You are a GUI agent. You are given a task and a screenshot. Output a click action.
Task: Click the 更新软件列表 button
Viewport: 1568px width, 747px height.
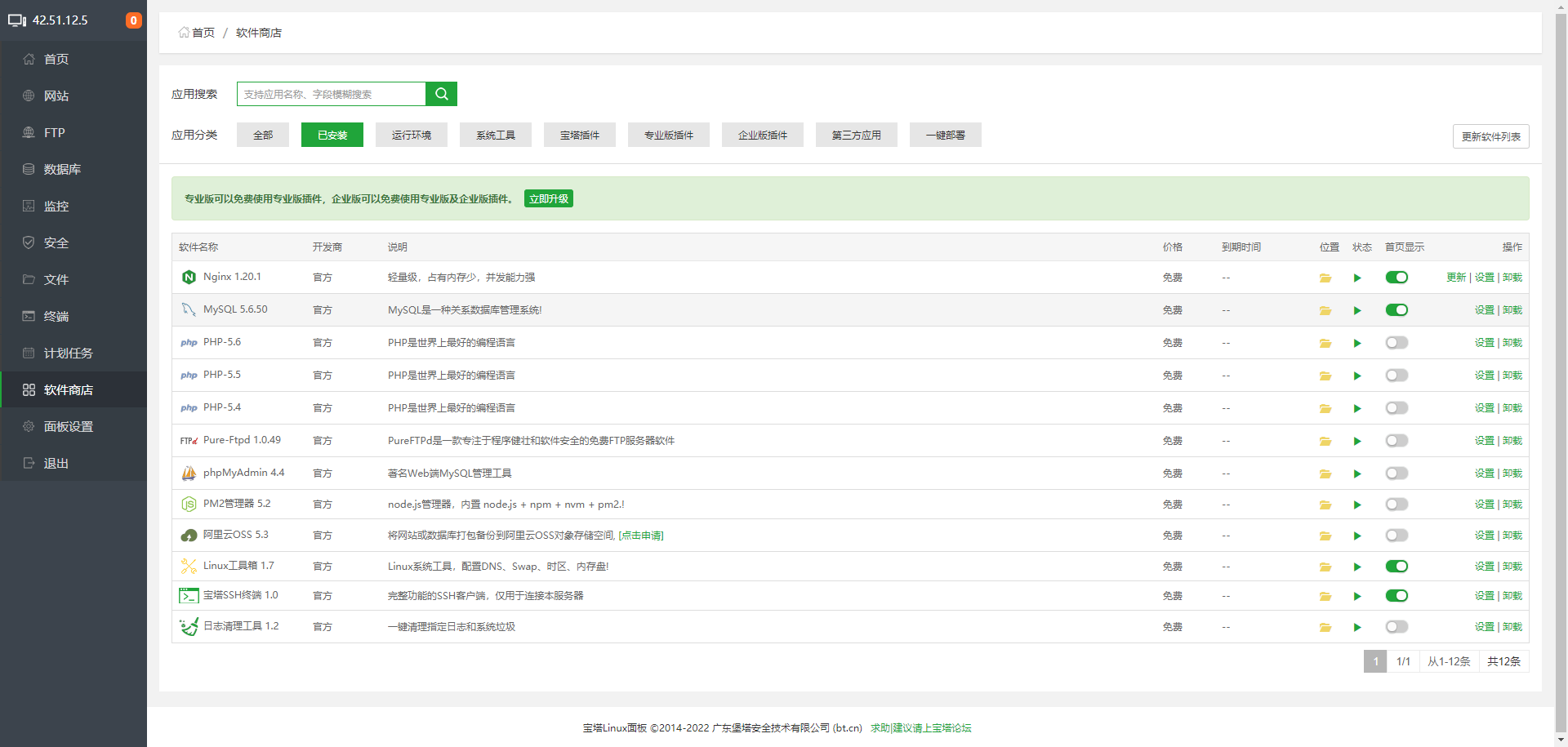pyautogui.click(x=1490, y=136)
